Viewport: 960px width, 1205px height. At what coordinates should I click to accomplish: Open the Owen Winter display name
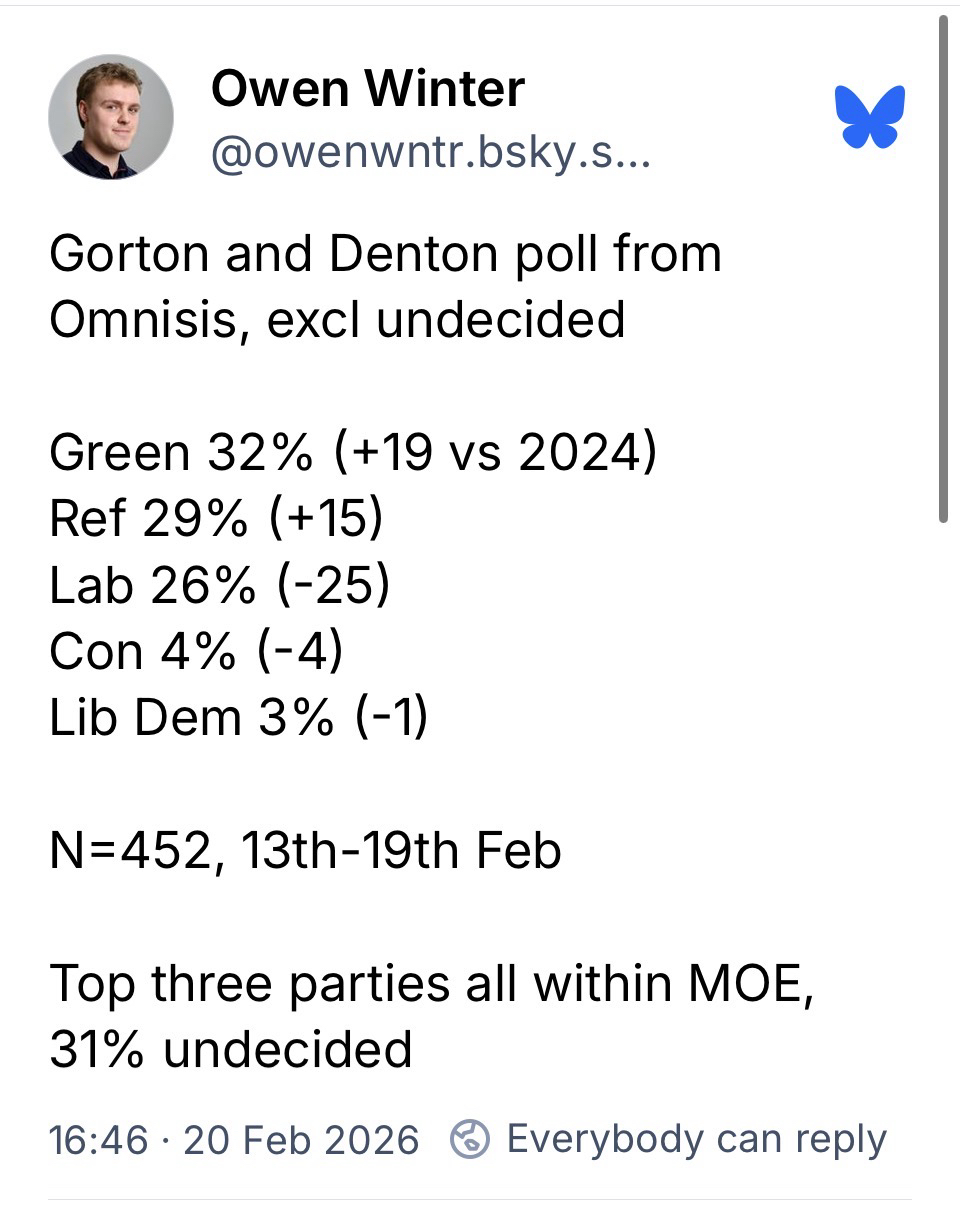pyautogui.click(x=367, y=89)
